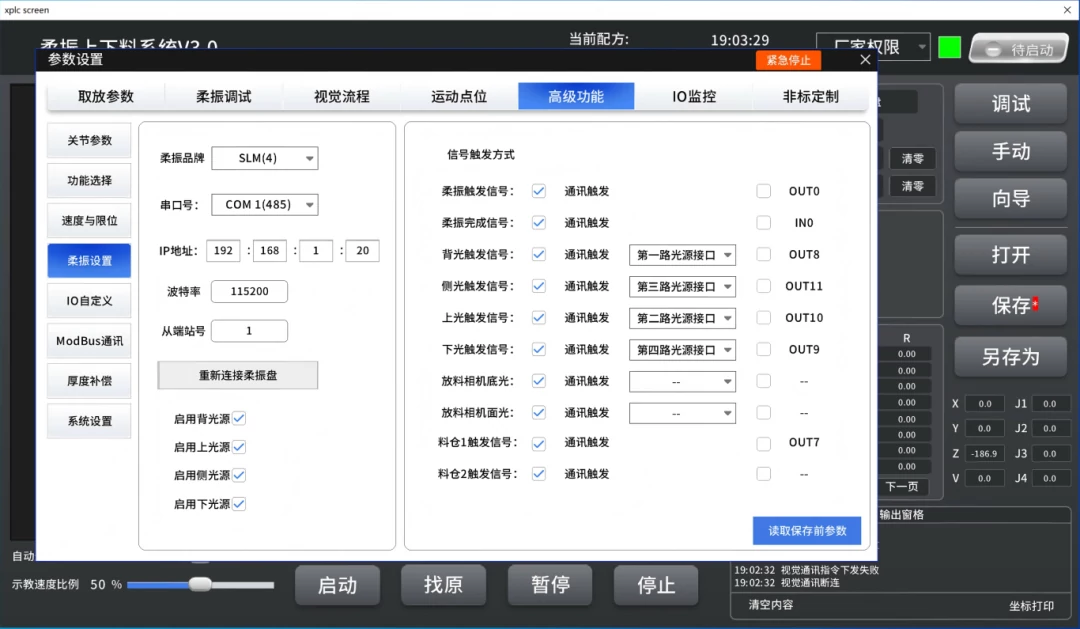Click the 重新连接柔振盘 button
The image size is (1080, 629).
238,375
